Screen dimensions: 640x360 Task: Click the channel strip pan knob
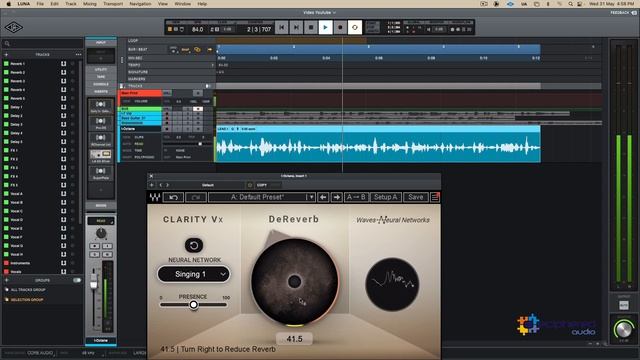101,233
